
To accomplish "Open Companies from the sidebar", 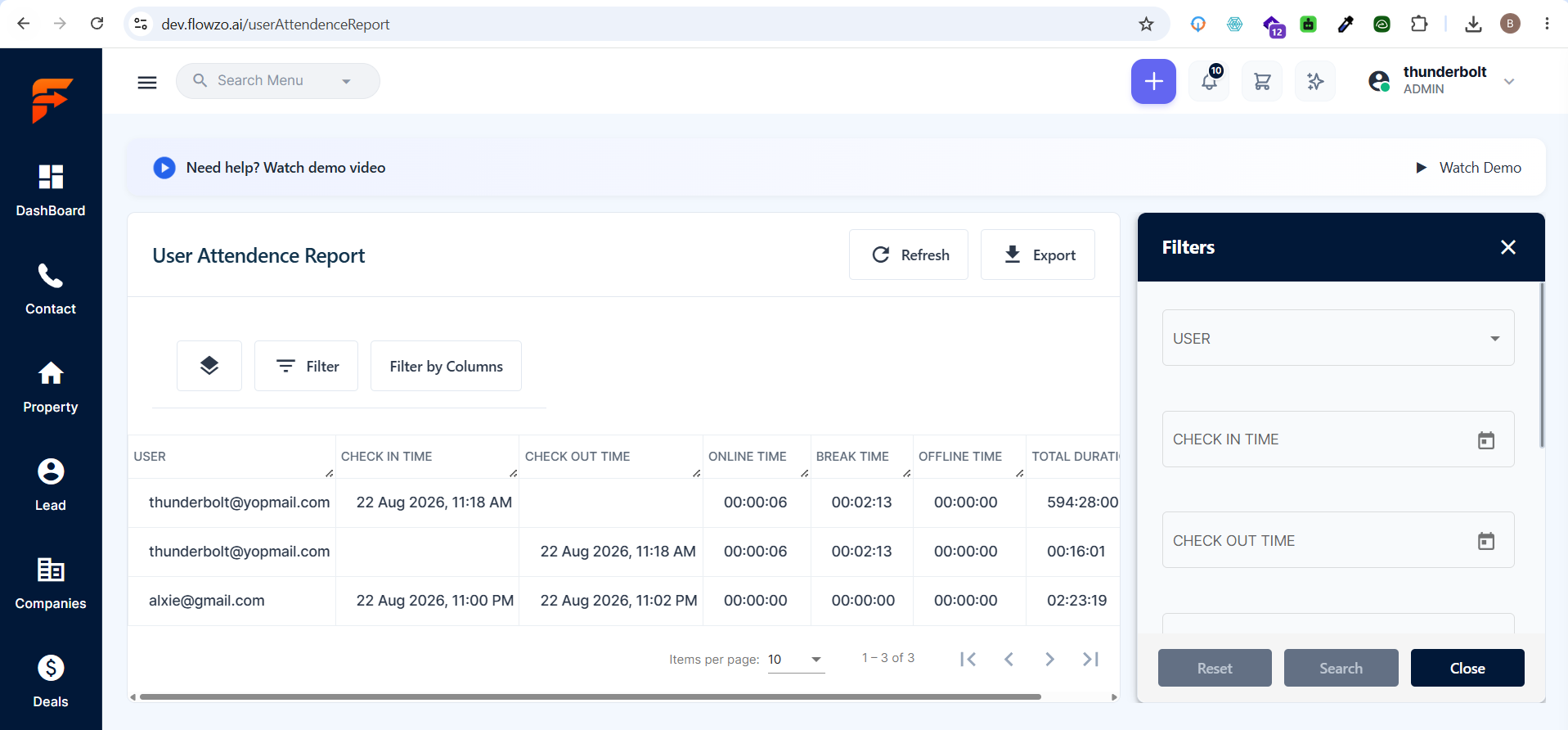I will click(x=51, y=584).
